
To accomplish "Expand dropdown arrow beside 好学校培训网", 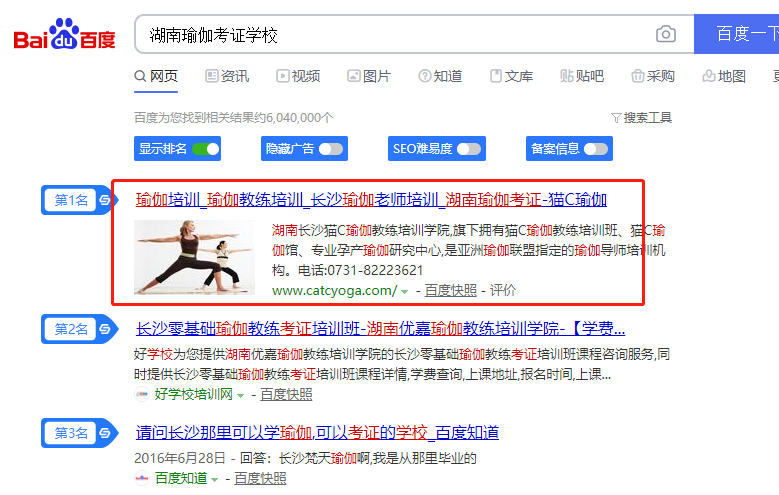I will coord(240,396).
